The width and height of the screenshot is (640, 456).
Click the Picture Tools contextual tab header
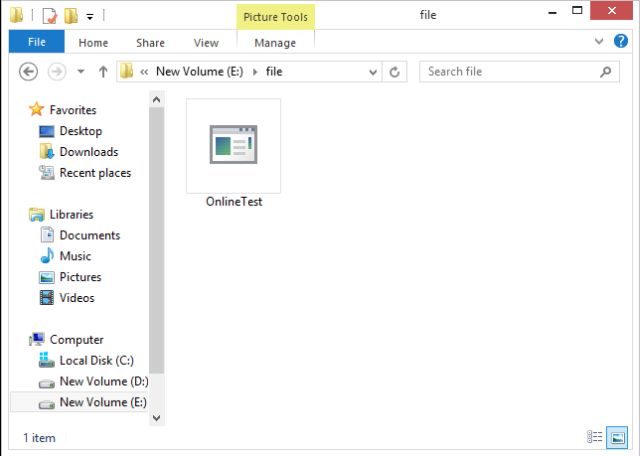tap(276, 17)
